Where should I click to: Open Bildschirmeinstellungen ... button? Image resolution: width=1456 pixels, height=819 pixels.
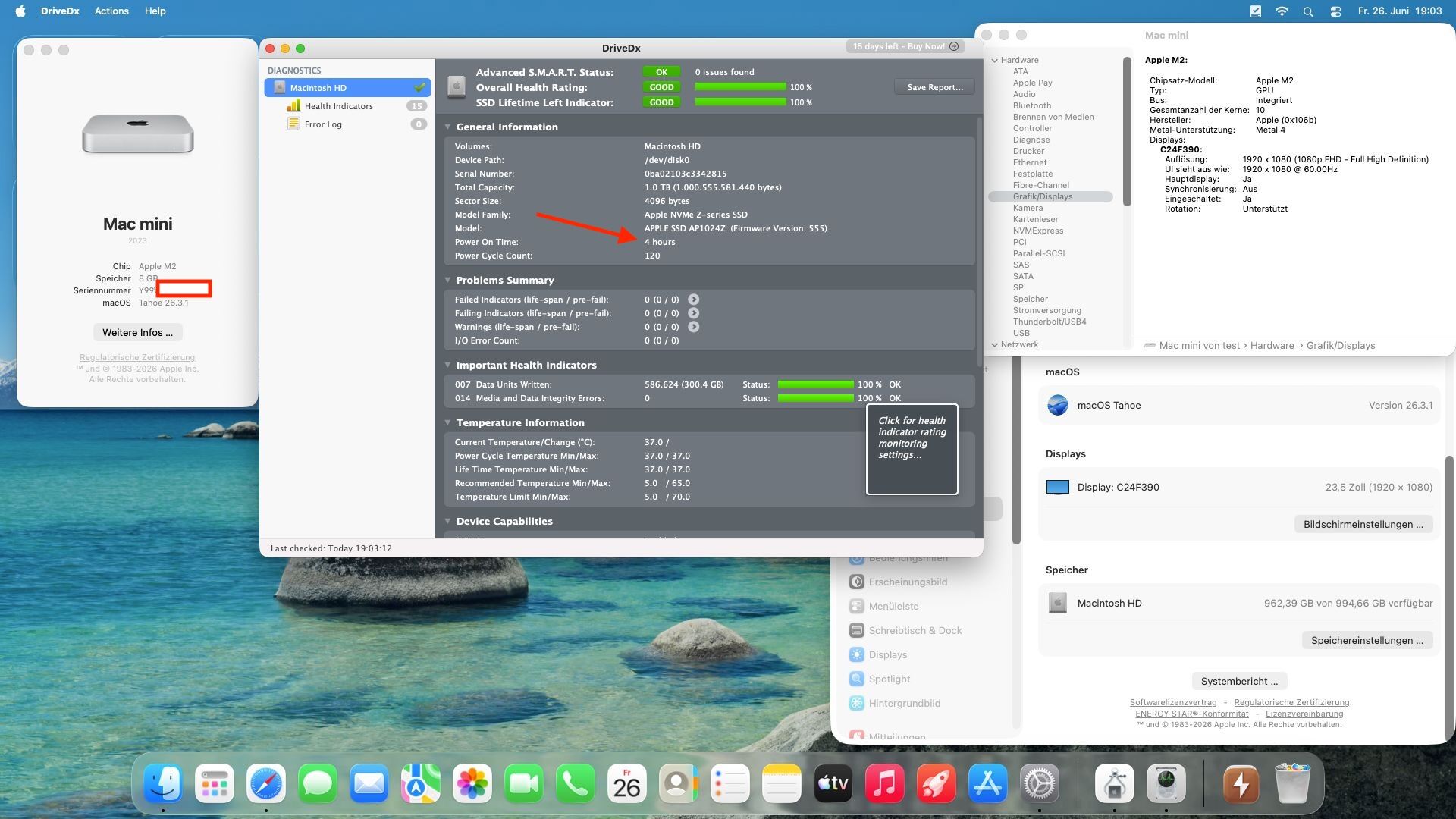[1363, 524]
